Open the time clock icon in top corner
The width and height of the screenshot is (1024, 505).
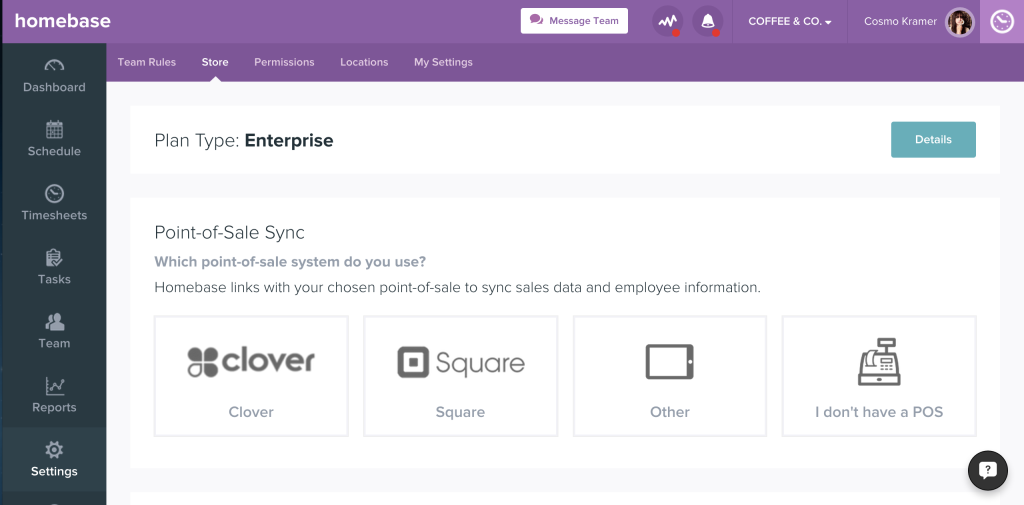1002,22
